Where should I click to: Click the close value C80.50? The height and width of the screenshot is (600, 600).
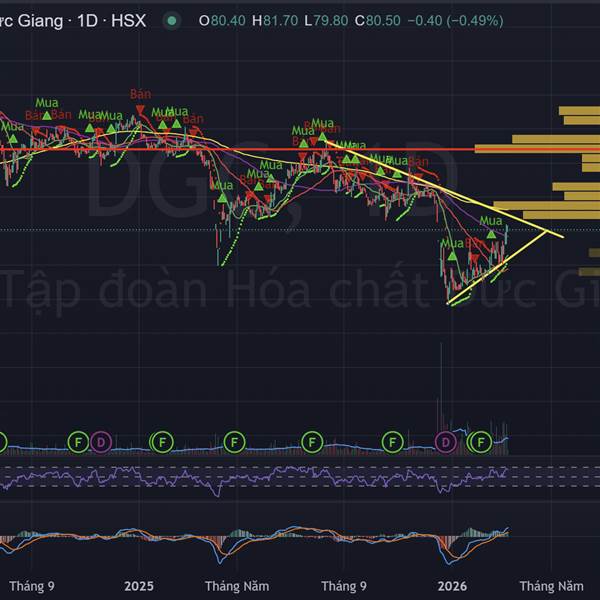[377, 21]
